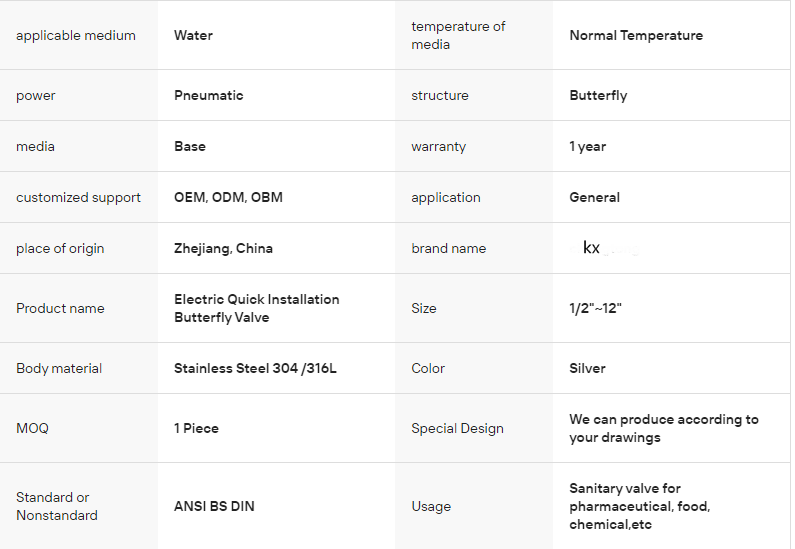Click the '1 Piece' MOQ value
Viewport: 795px width, 549px height.
coord(196,429)
